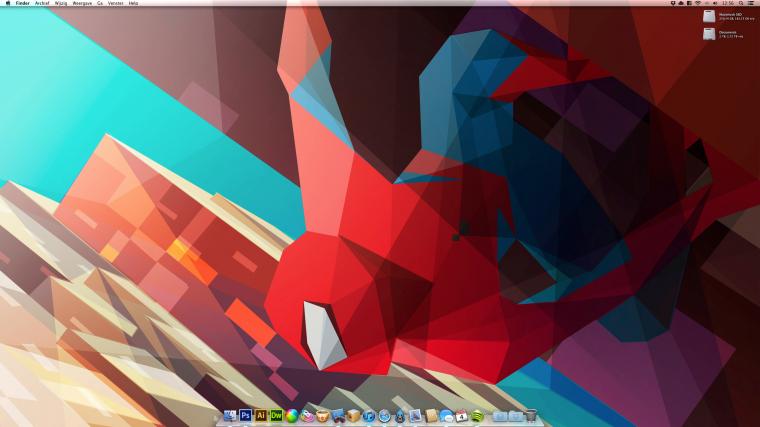Launch Safari from the dock
The height and width of the screenshot is (427, 760).
(x=384, y=416)
